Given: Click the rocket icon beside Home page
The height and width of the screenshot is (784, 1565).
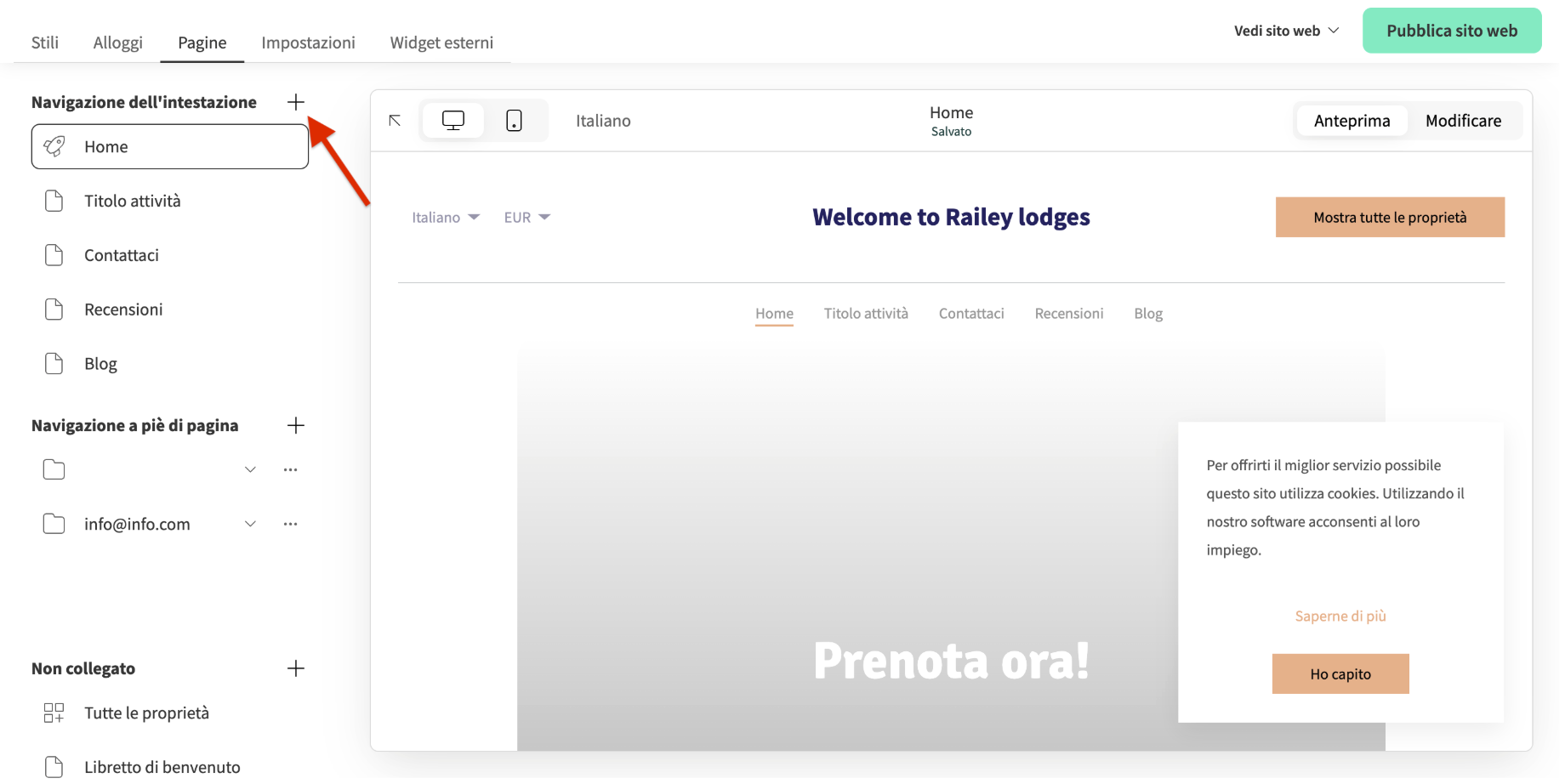Looking at the screenshot, I should [54, 145].
